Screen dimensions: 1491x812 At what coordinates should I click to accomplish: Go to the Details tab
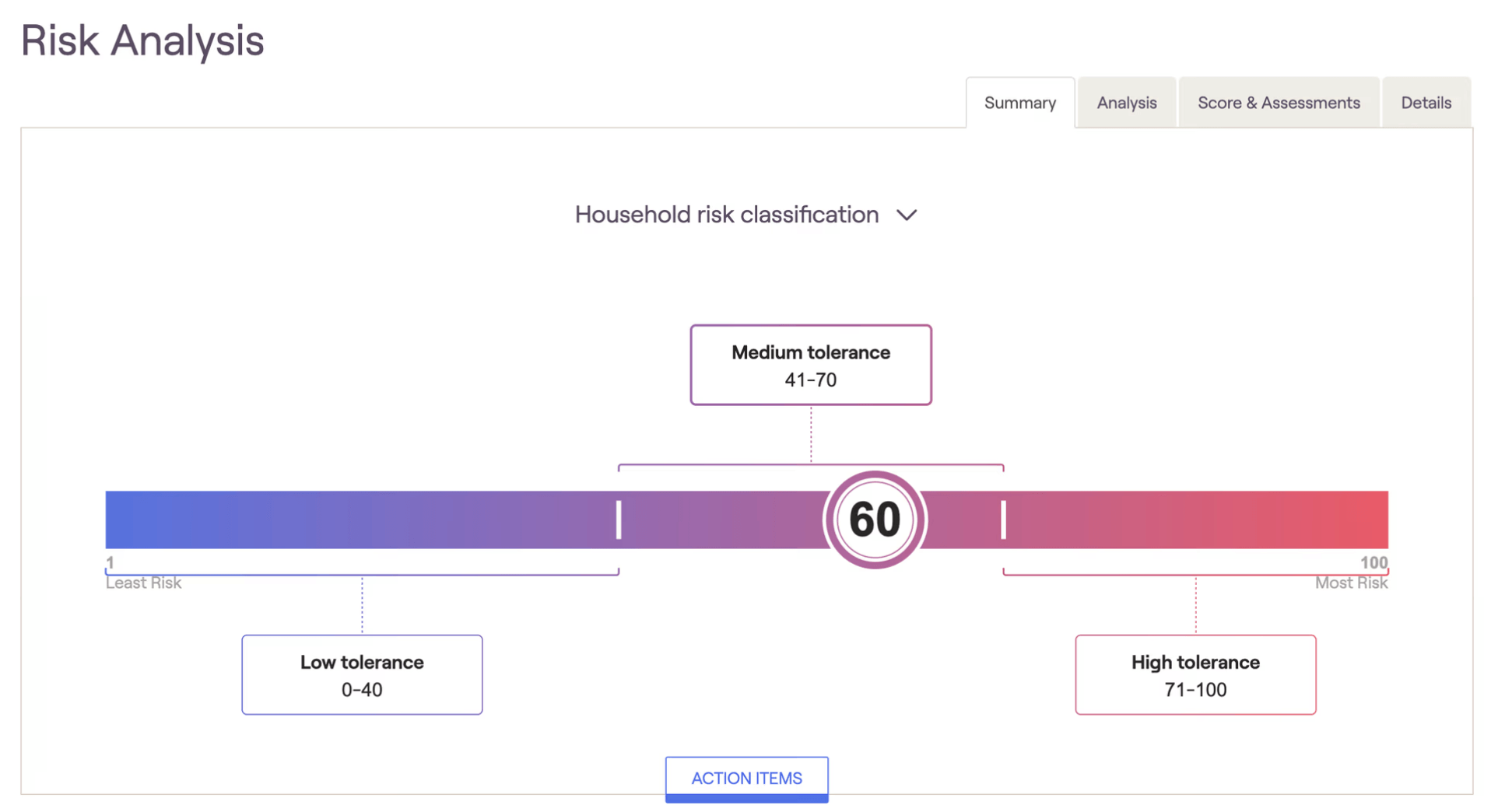(x=1426, y=103)
